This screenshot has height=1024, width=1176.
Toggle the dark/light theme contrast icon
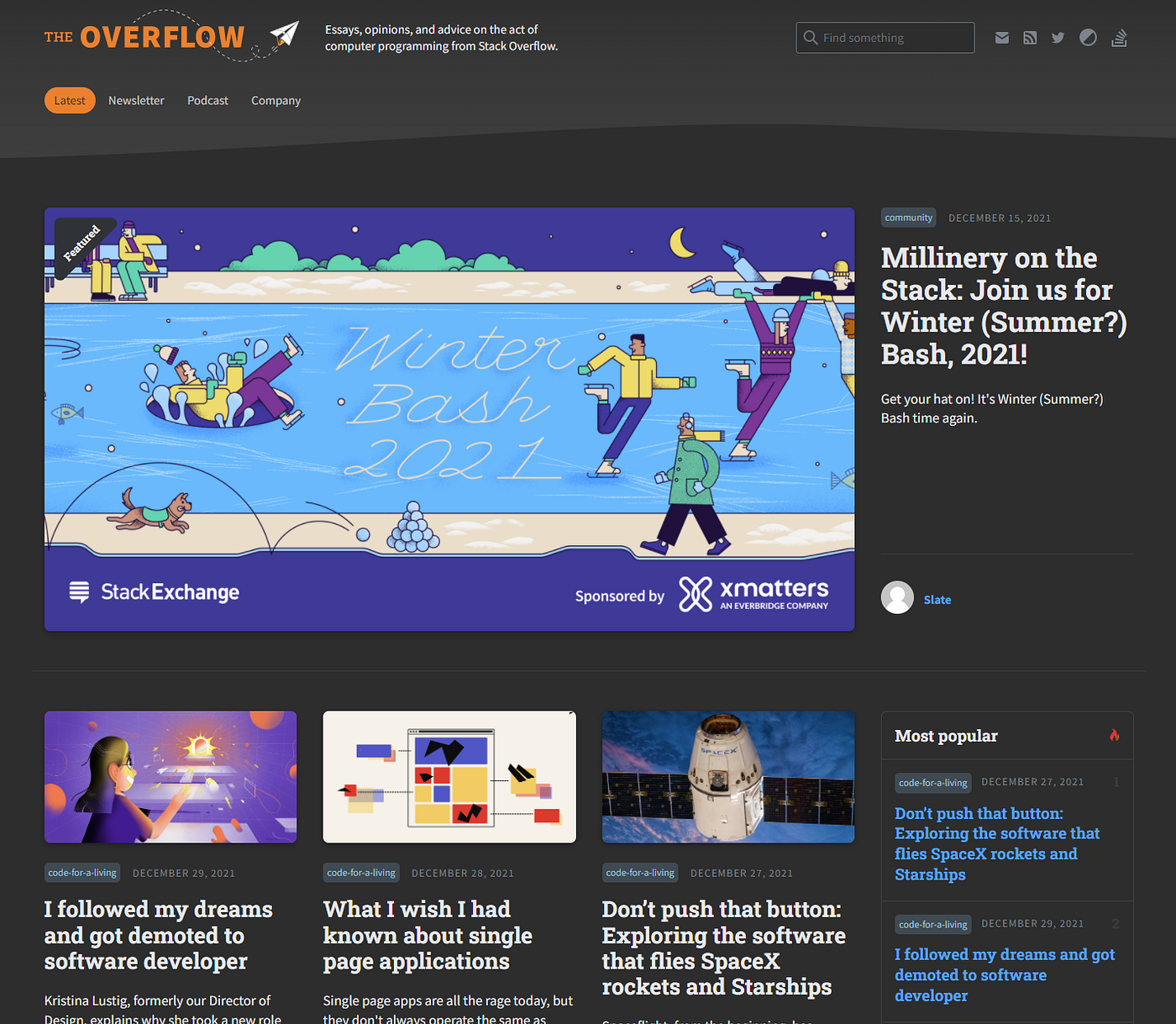click(1088, 38)
